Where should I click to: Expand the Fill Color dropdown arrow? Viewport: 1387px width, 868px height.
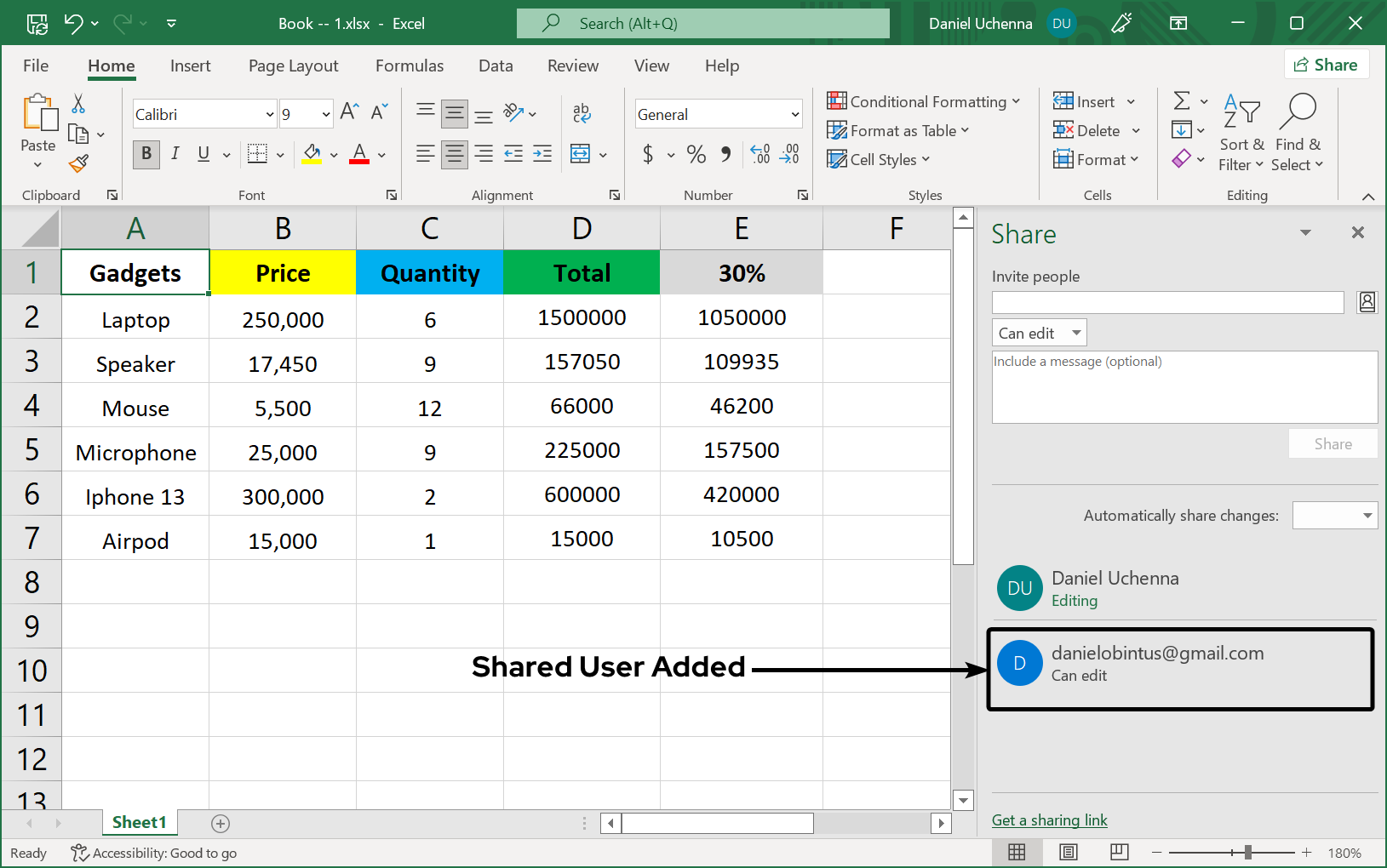click(332, 154)
